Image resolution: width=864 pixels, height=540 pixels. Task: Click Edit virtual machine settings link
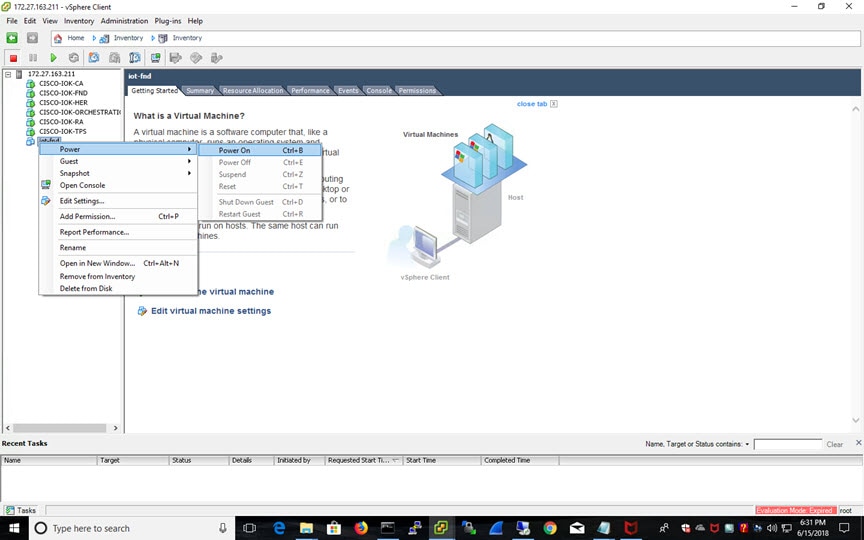(211, 311)
